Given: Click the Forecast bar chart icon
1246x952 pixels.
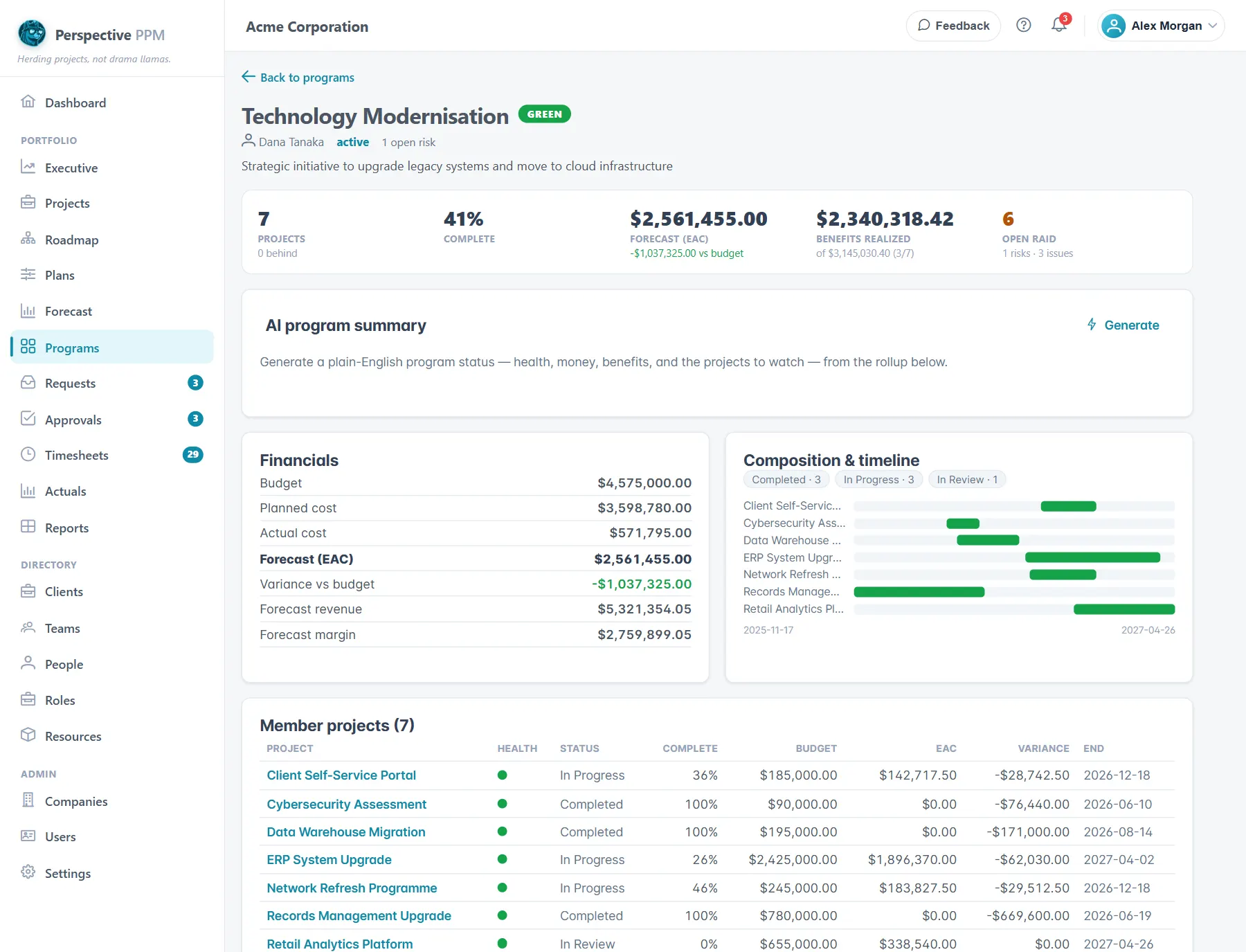Looking at the screenshot, I should point(28,310).
